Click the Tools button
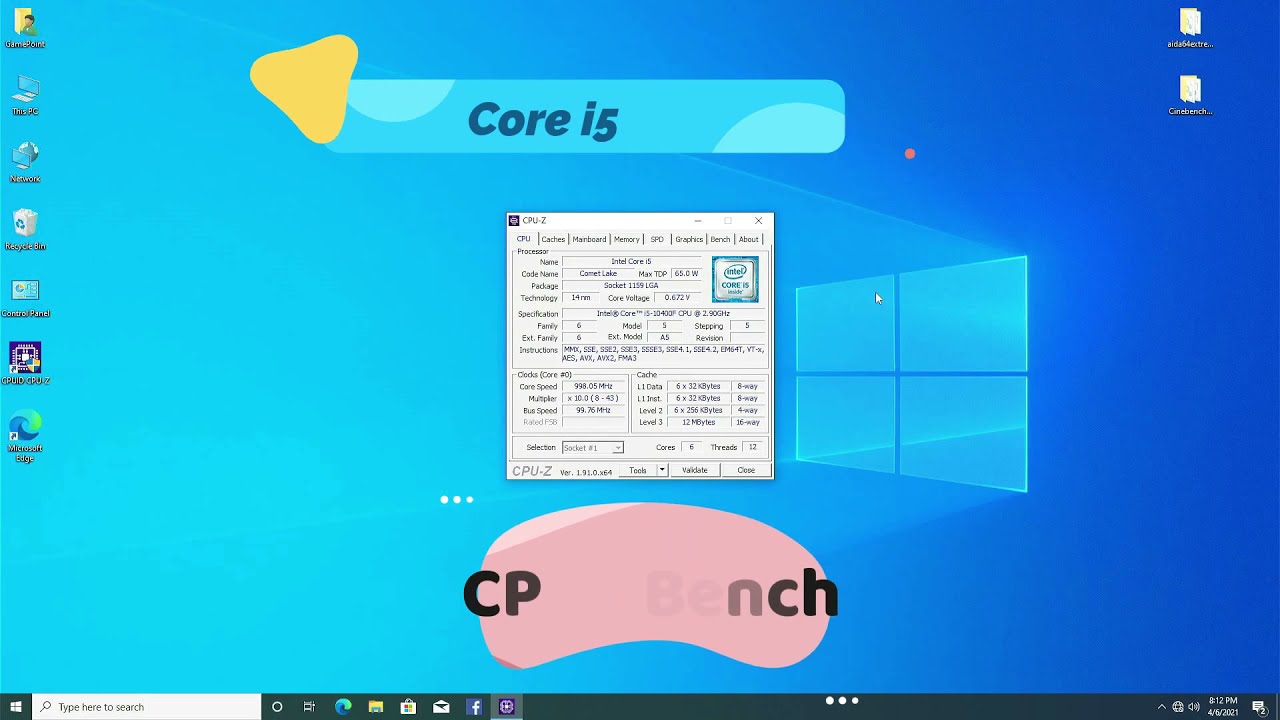This screenshot has height=720, width=1280. pyautogui.click(x=637, y=470)
